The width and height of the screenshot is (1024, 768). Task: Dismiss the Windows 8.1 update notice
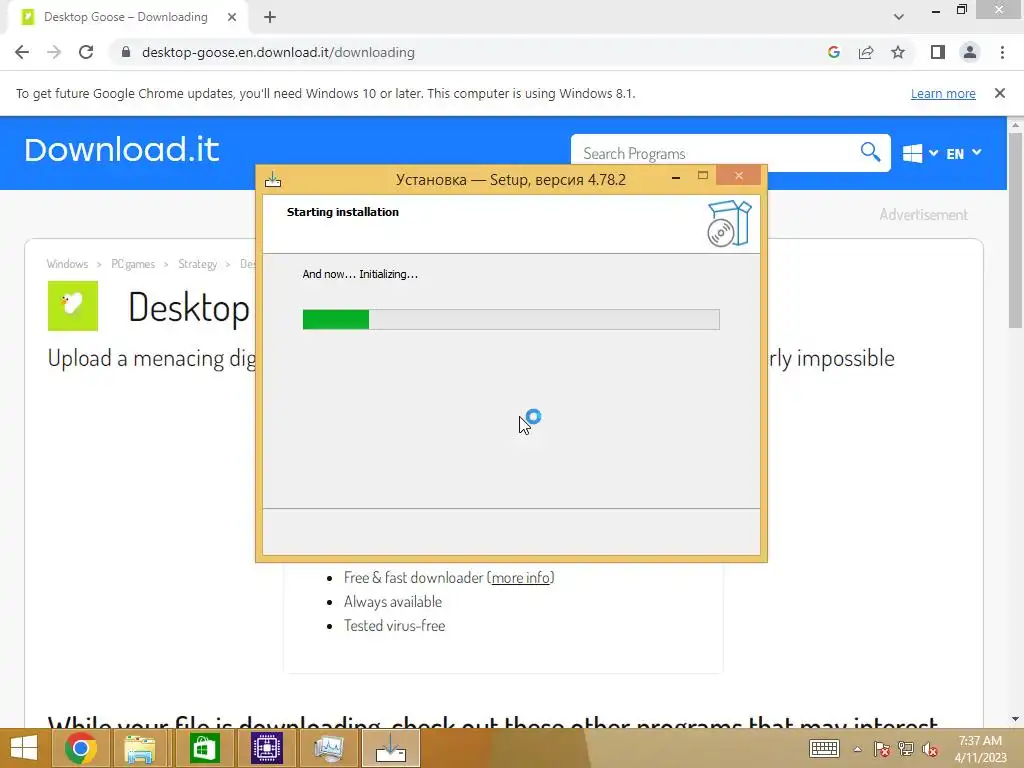tap(1000, 93)
